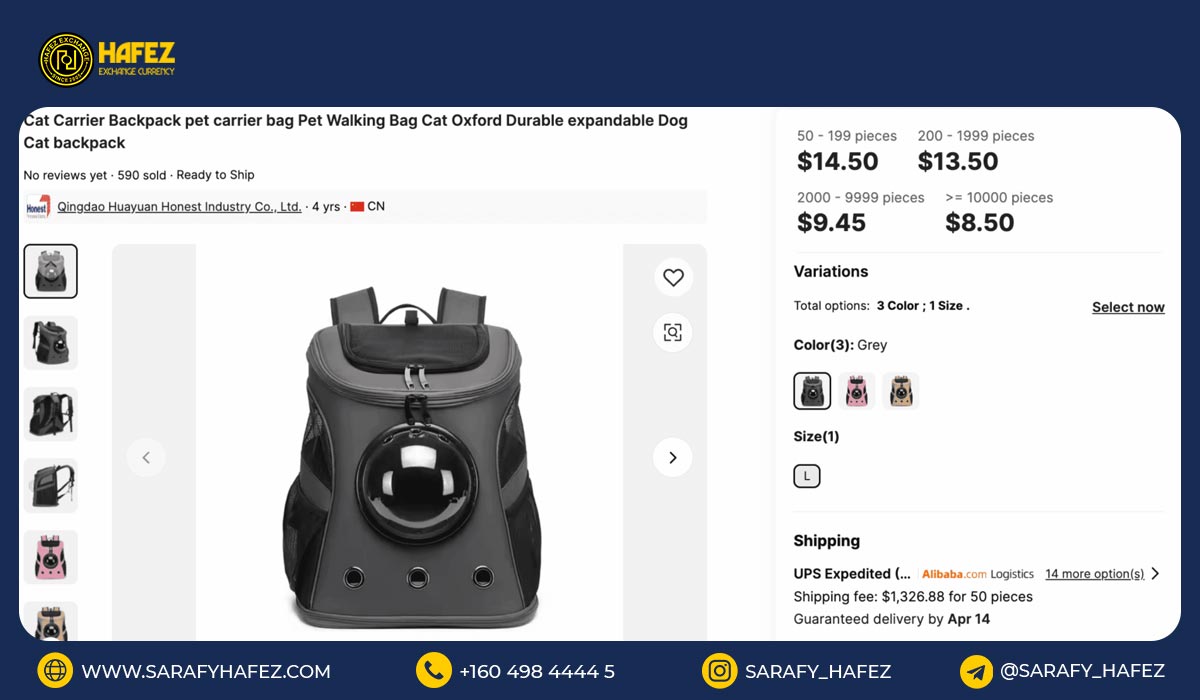
Task: Choose the beige backpack color option
Action: tap(901, 391)
